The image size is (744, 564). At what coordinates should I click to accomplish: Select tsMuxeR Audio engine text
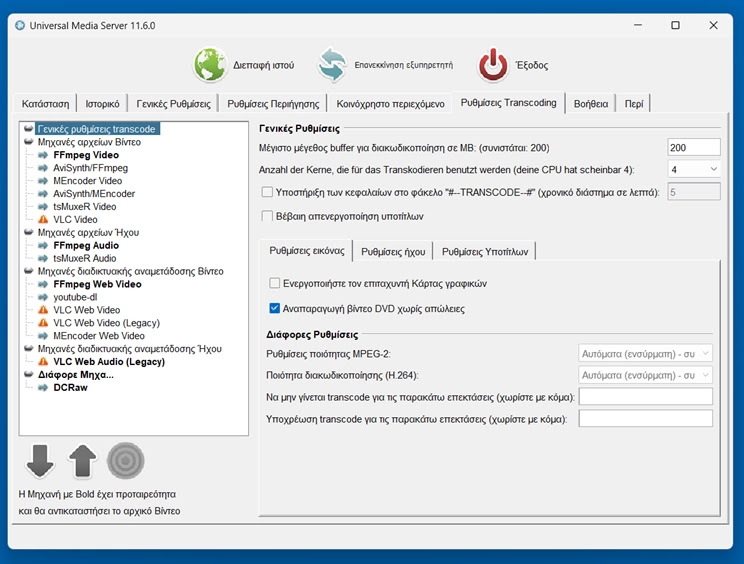[84, 259]
